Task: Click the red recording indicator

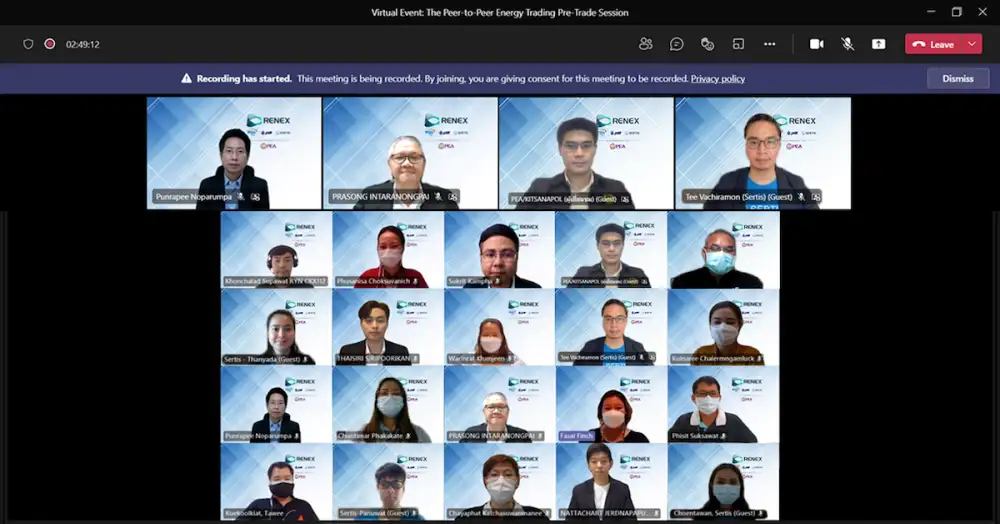Action: (49, 44)
